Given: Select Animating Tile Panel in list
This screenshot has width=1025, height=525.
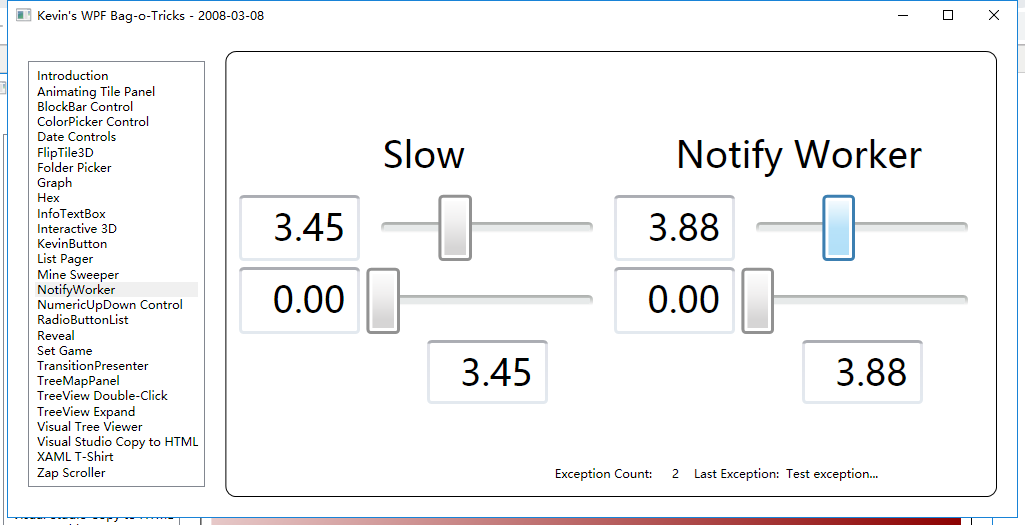Looking at the screenshot, I should tap(96, 92).
